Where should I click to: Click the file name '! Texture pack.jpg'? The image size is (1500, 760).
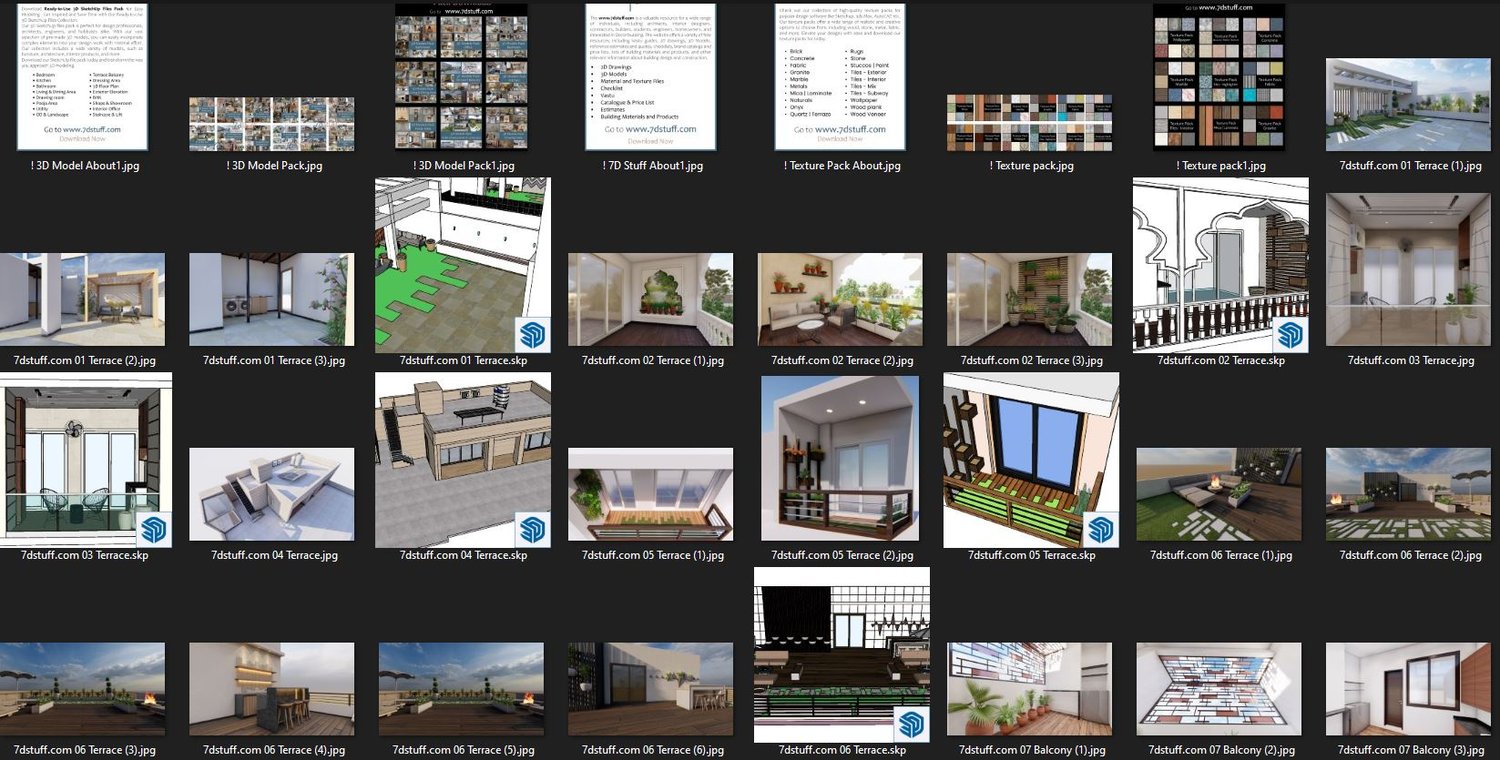click(1030, 166)
